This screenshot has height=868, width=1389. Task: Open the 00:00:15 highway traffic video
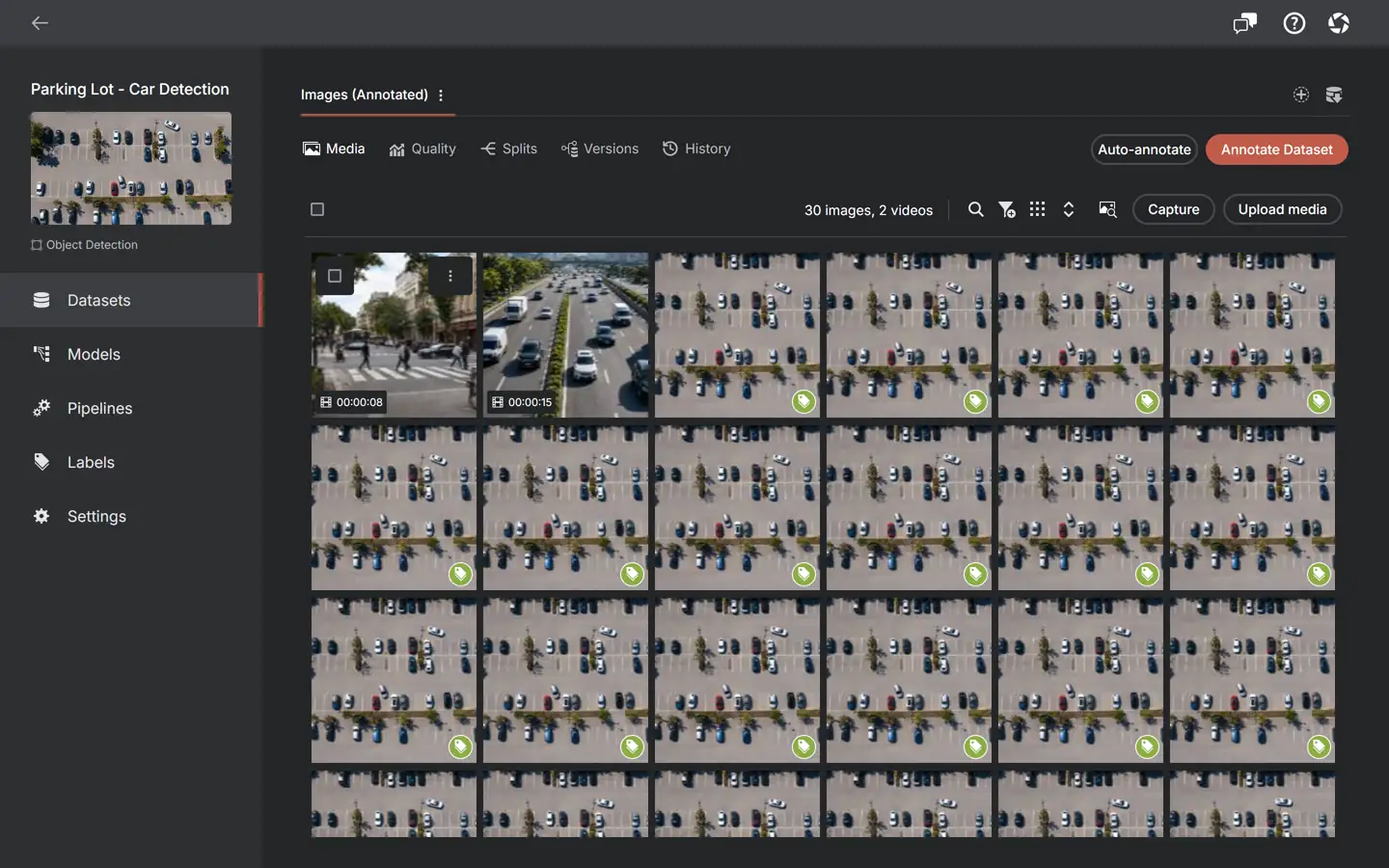coord(565,335)
